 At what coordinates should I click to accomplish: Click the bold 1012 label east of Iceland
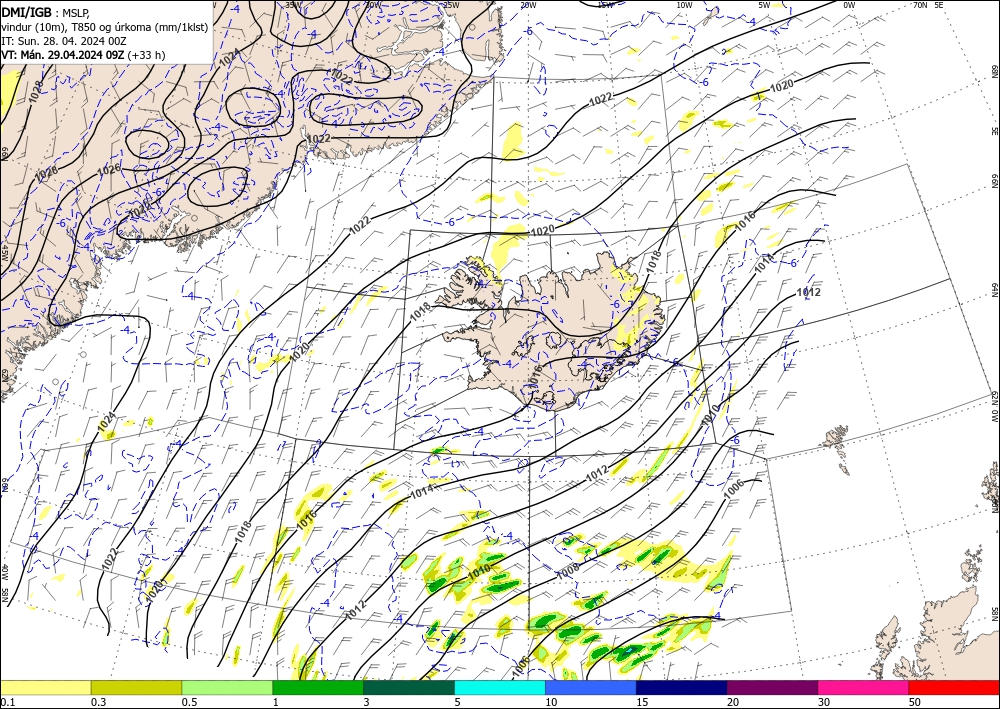pos(809,292)
